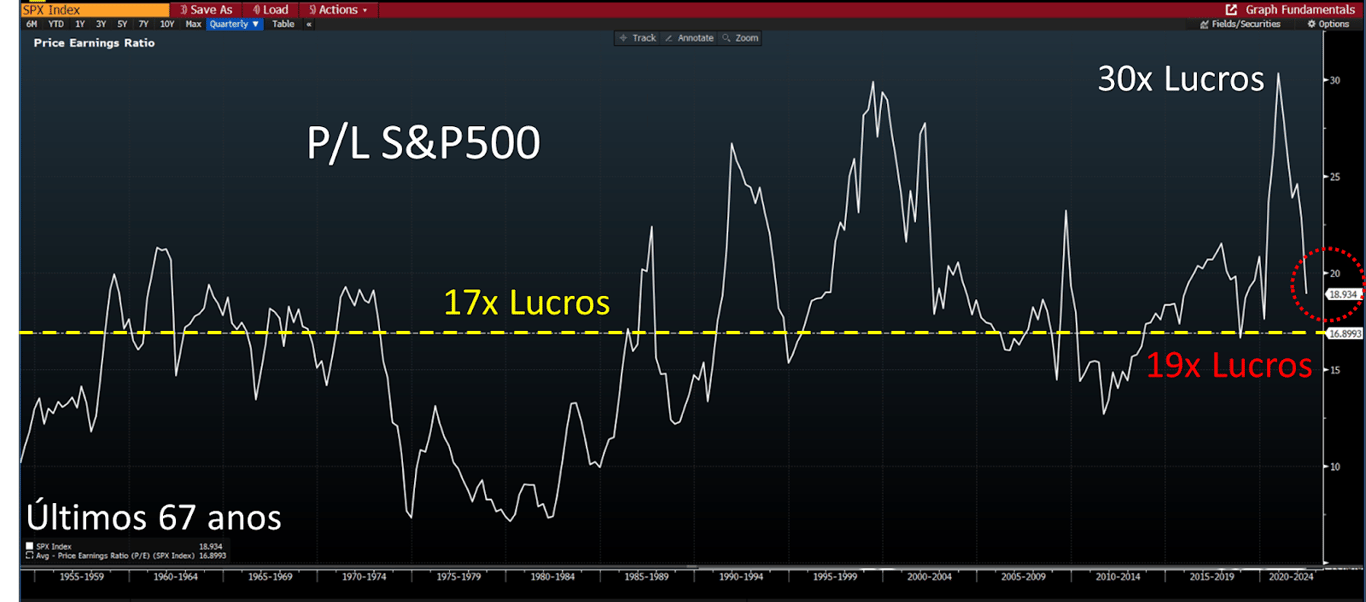Screen dimensions: 1366x602
Task: Click the 30 y-axis tick label
Action: point(1334,81)
